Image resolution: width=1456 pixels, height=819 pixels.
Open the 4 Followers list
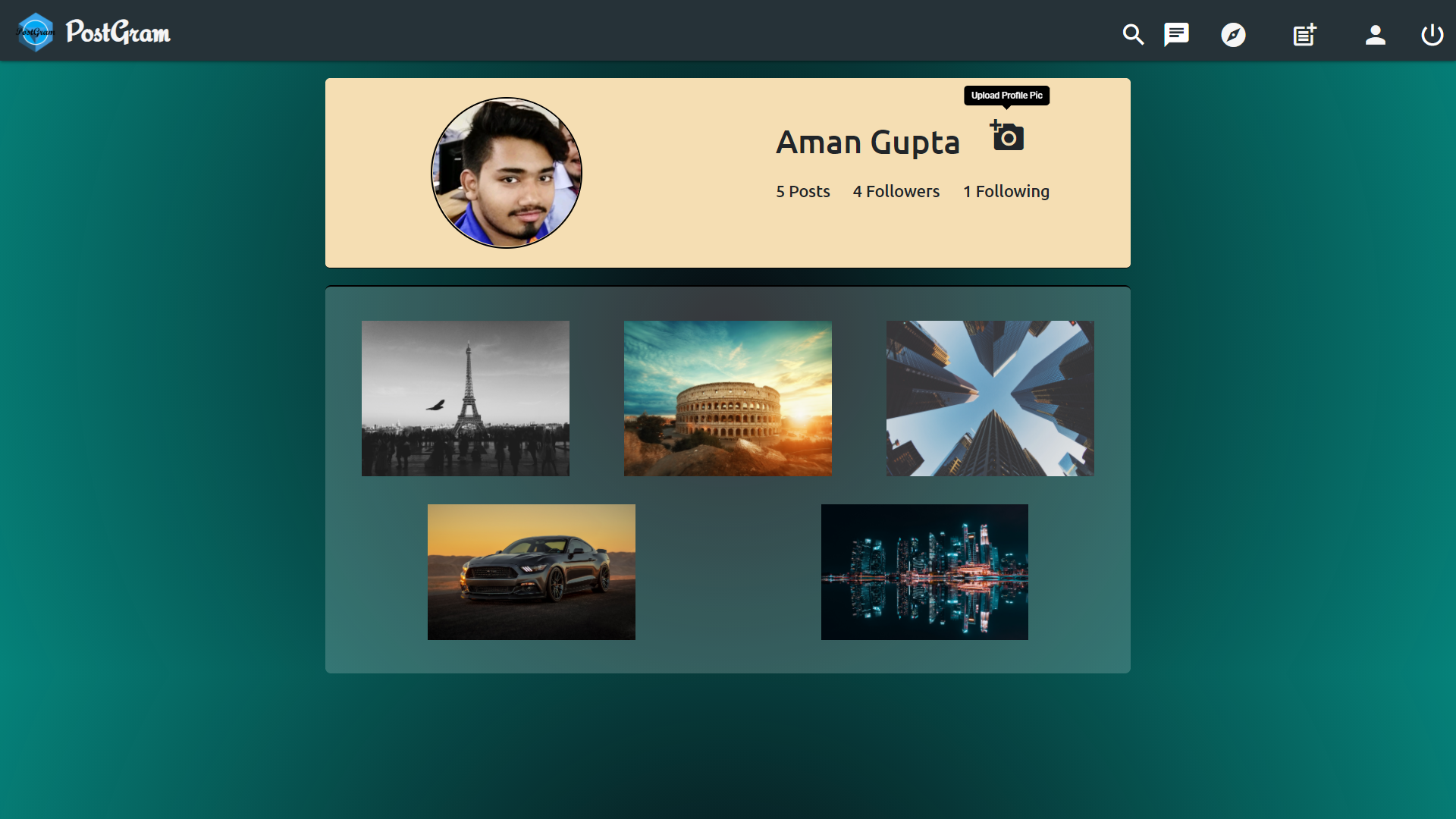tap(896, 192)
